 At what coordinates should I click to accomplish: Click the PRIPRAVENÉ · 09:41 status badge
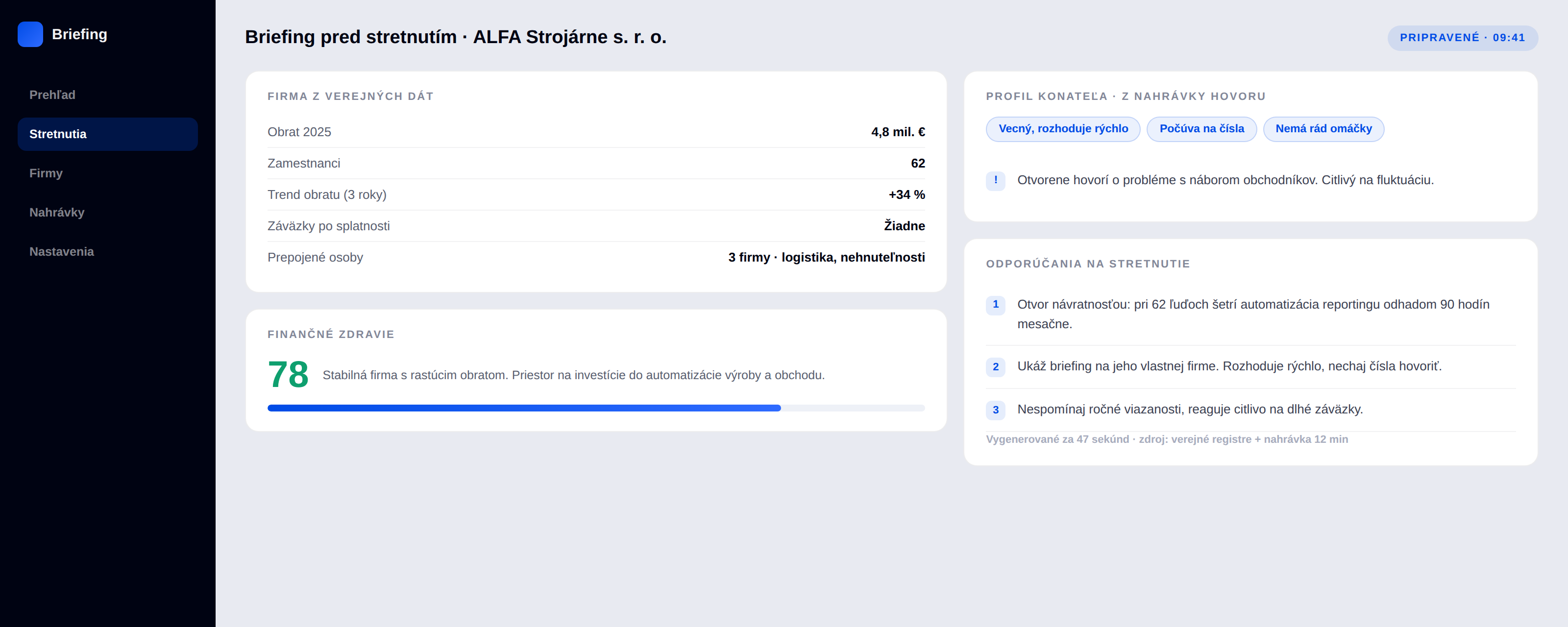point(1462,38)
